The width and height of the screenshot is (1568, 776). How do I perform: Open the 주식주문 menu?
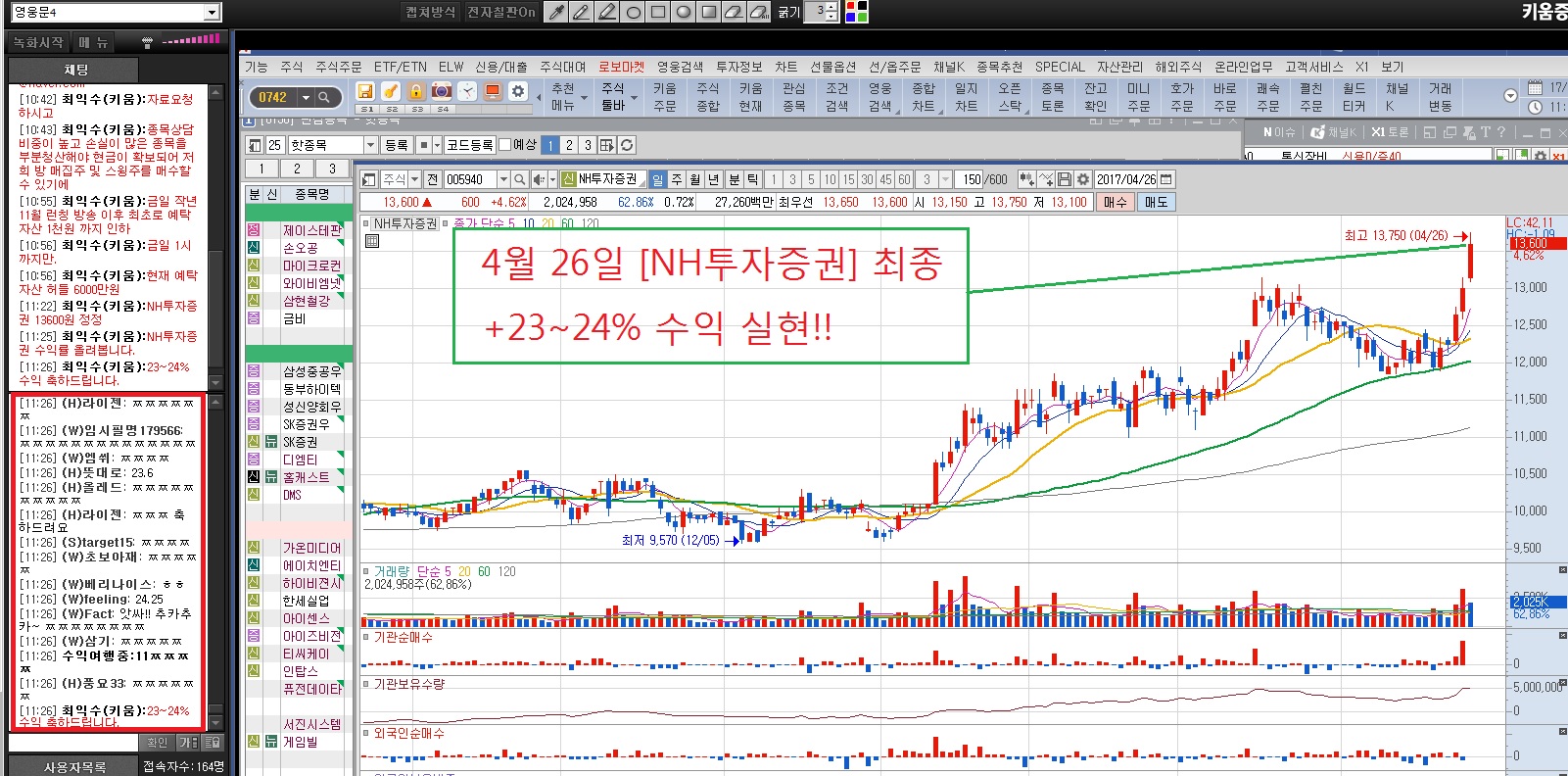(339, 67)
